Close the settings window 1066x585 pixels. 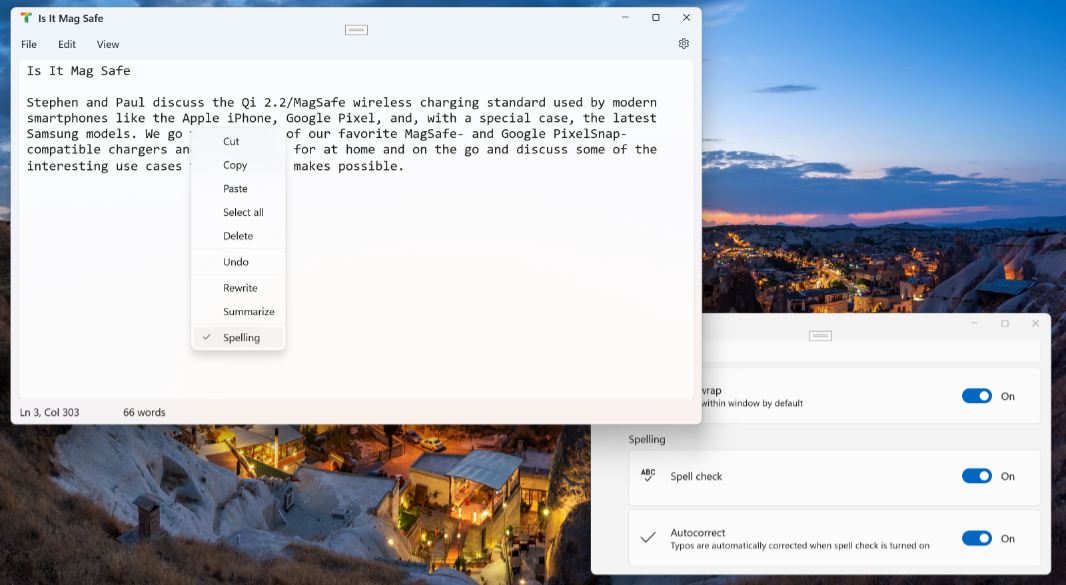[x=1035, y=324]
